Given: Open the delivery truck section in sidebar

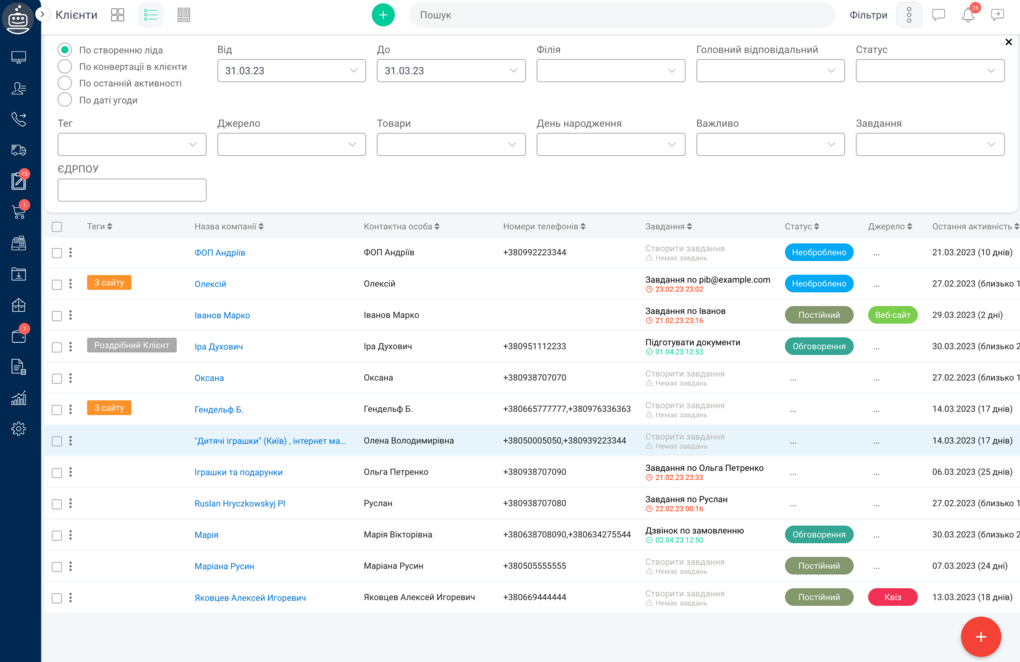Looking at the screenshot, I should click(18, 150).
